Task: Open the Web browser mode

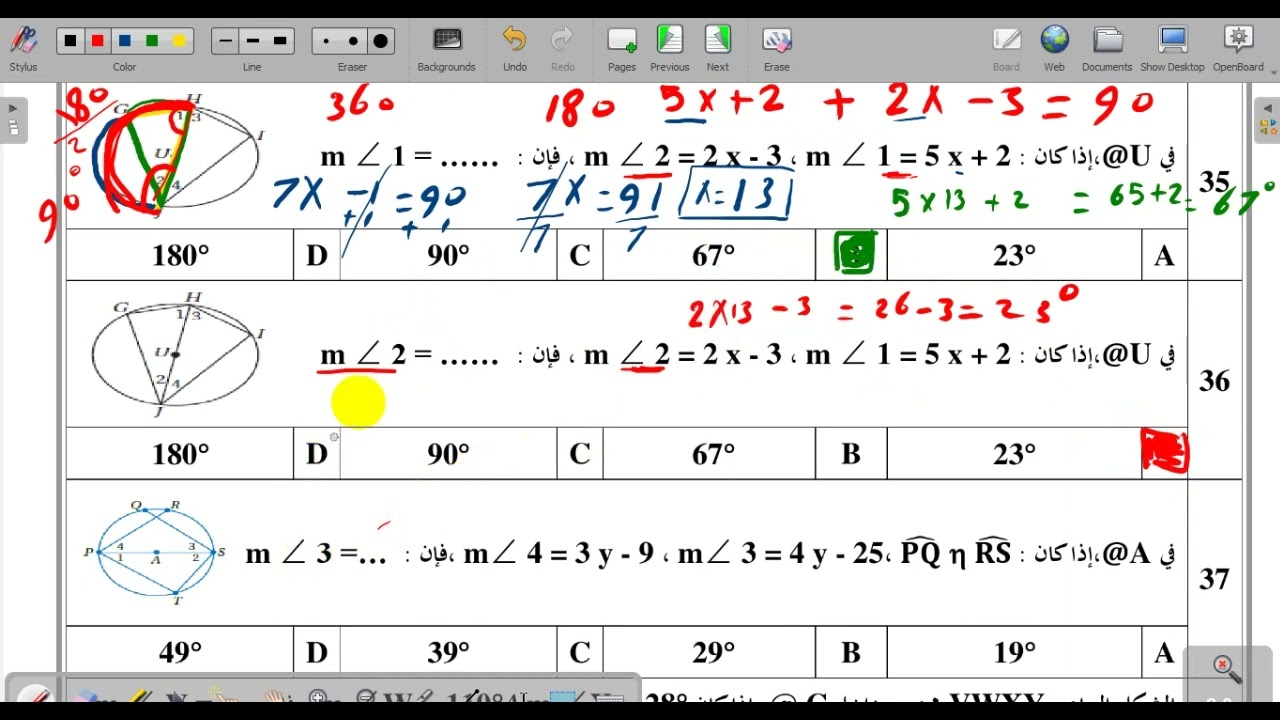Action: (1054, 47)
